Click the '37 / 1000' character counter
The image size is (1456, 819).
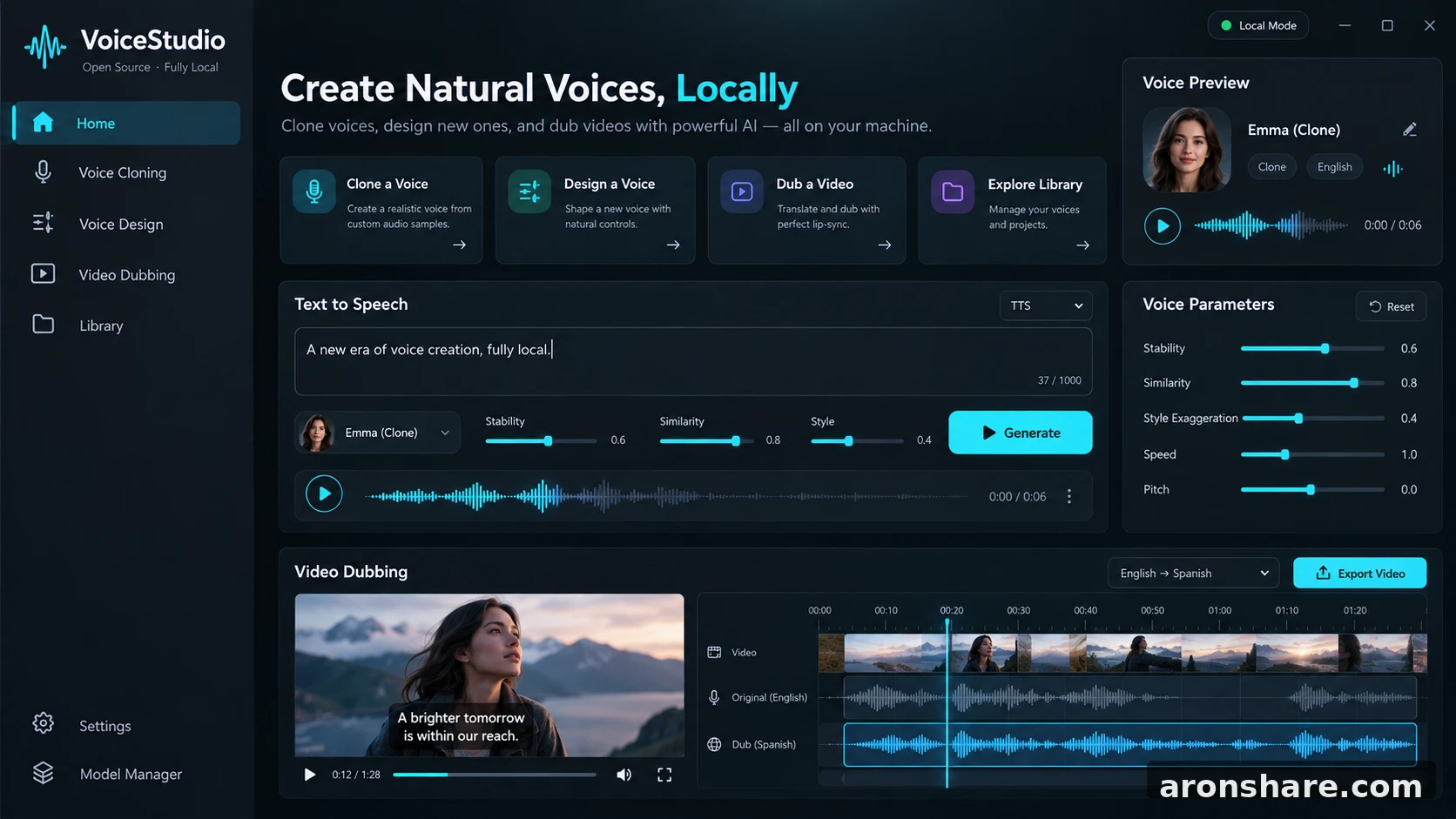click(x=1059, y=380)
